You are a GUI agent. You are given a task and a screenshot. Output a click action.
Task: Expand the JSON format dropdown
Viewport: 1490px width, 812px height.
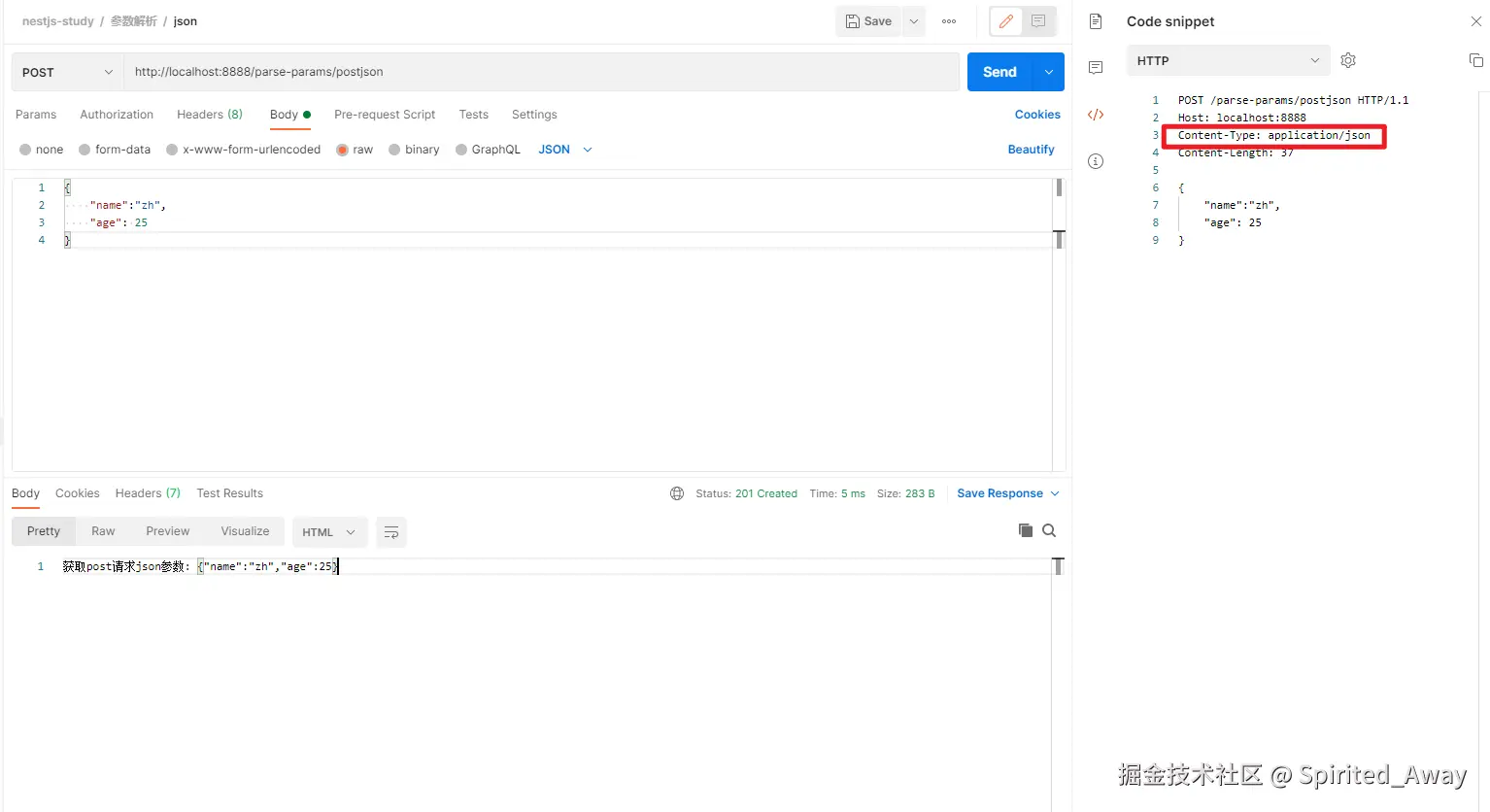tap(565, 150)
